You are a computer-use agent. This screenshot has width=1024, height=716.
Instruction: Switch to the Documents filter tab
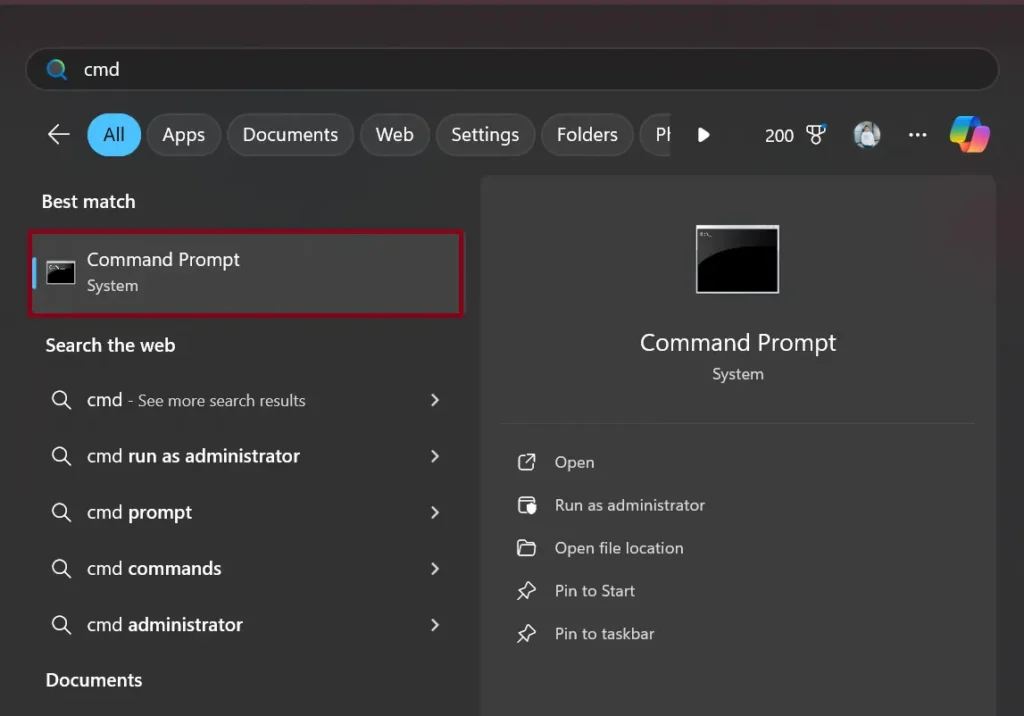pyautogui.click(x=290, y=135)
